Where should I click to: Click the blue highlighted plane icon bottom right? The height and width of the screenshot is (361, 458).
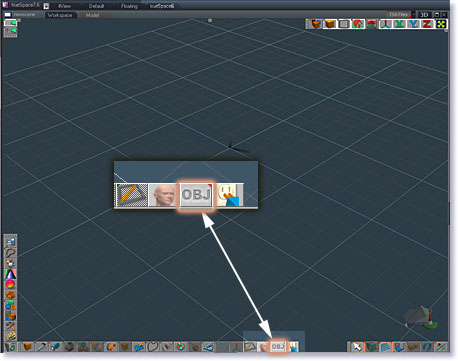386,347
